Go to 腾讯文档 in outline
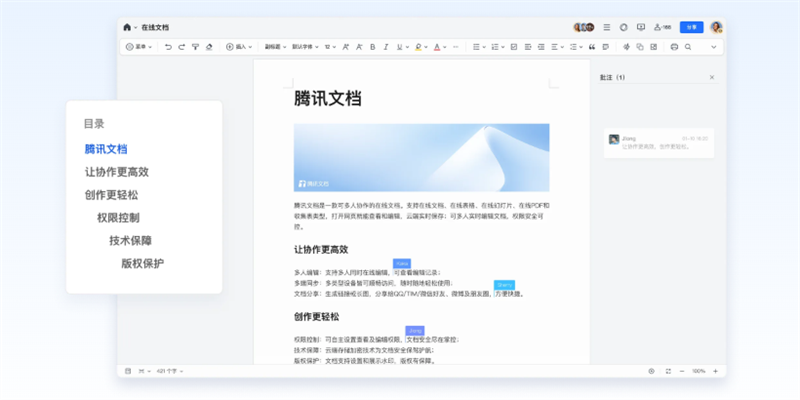800x400 pixels. (106, 149)
